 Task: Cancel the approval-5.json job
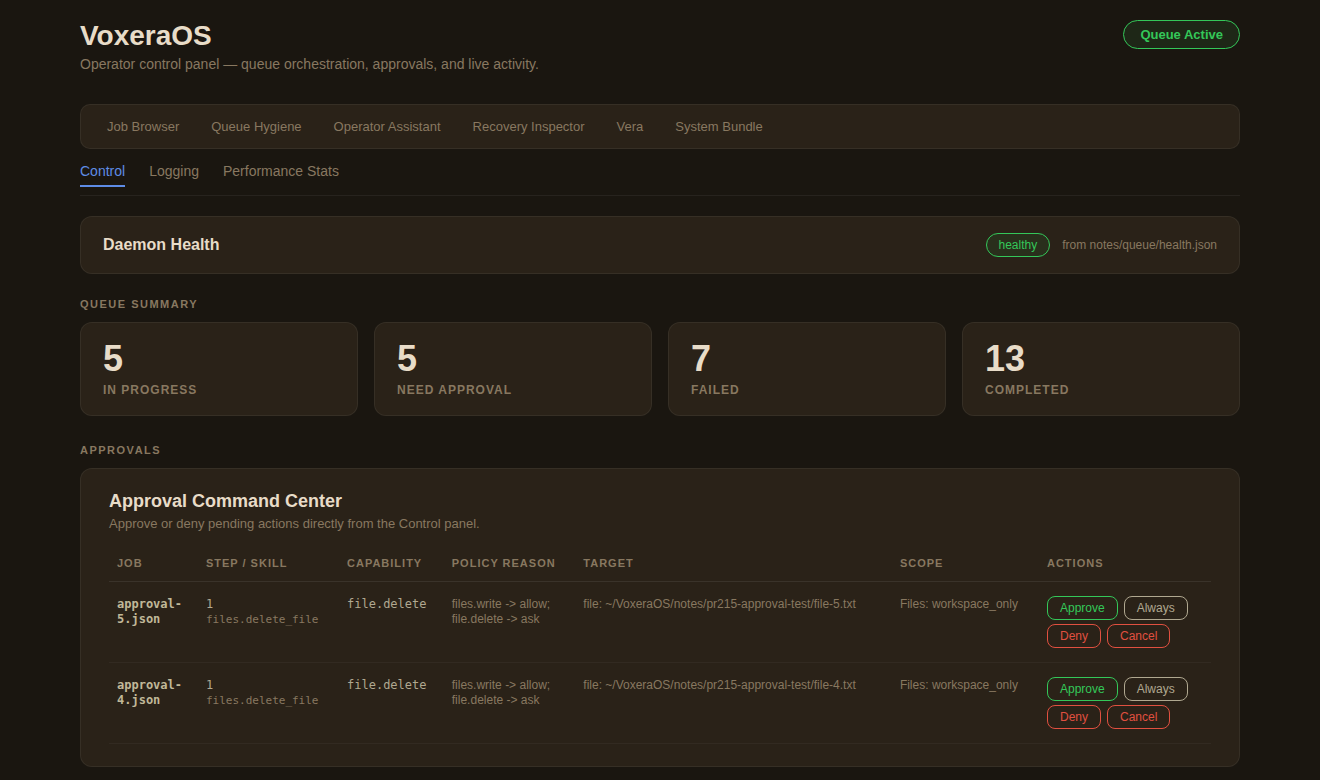pyautogui.click(x=1138, y=636)
